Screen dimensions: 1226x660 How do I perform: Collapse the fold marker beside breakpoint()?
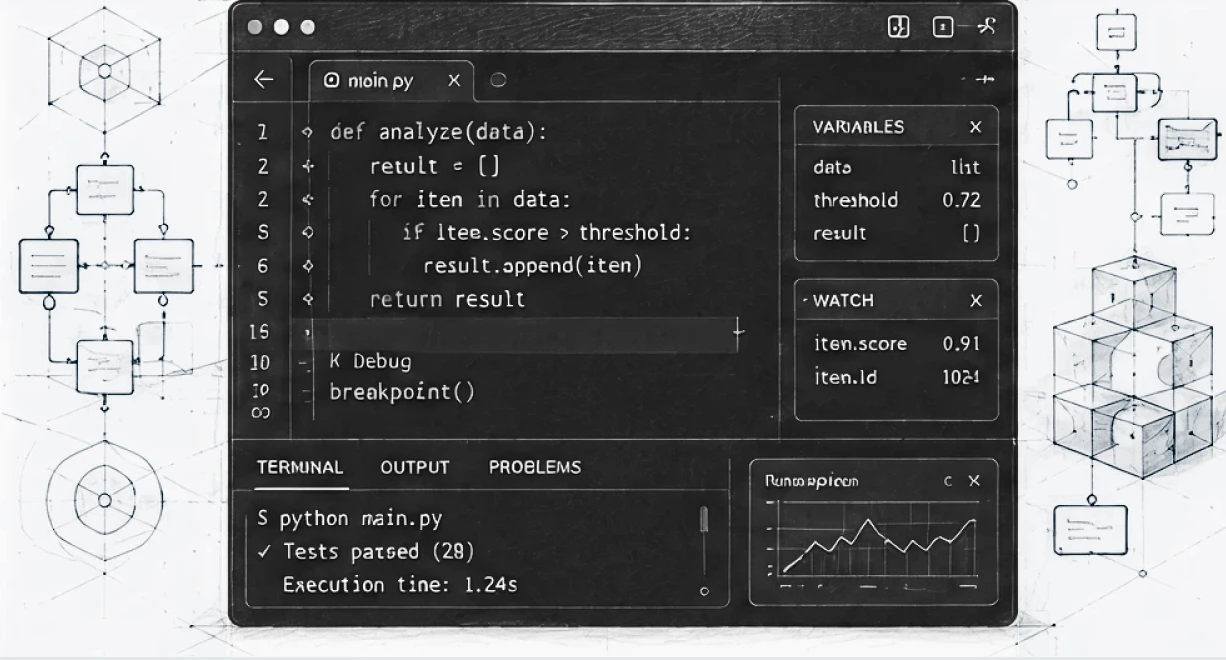tap(306, 391)
